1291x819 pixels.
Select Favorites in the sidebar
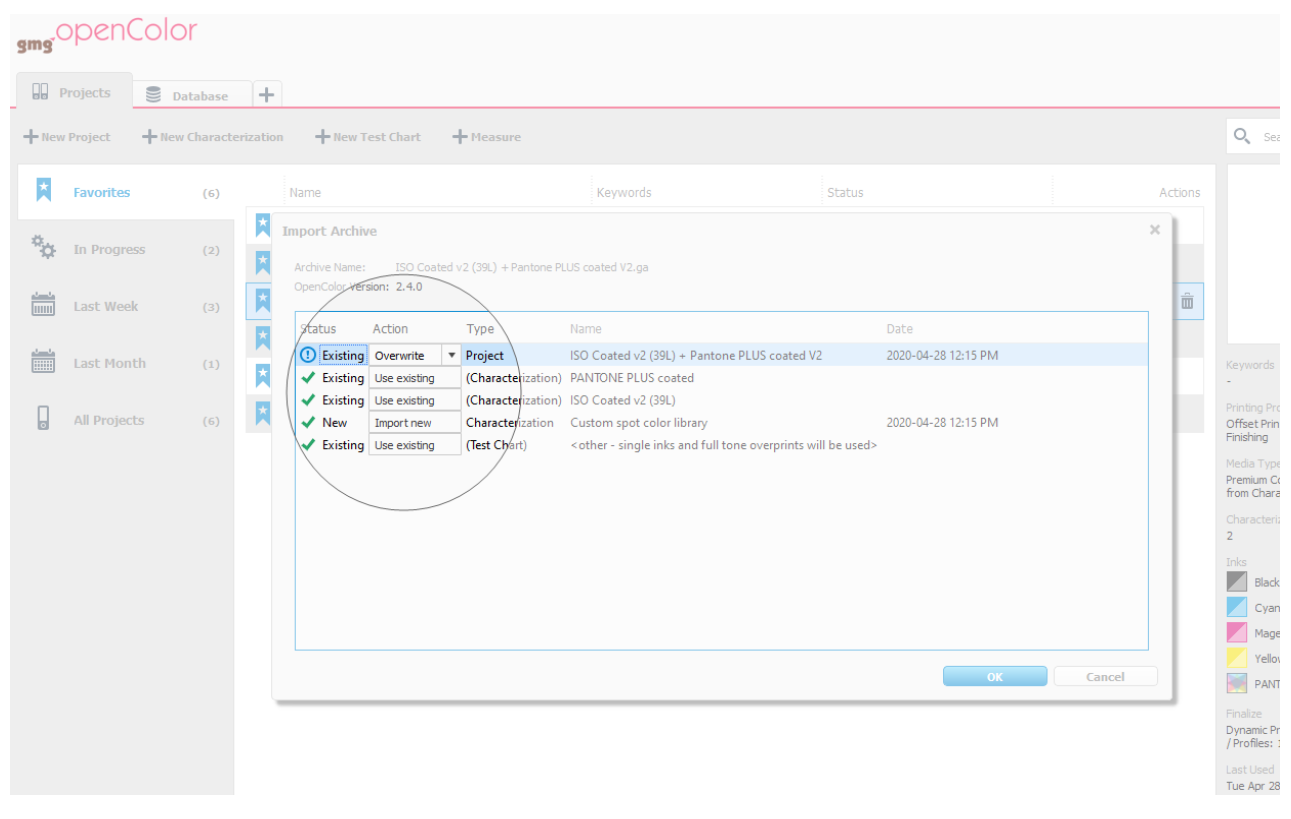pos(126,192)
